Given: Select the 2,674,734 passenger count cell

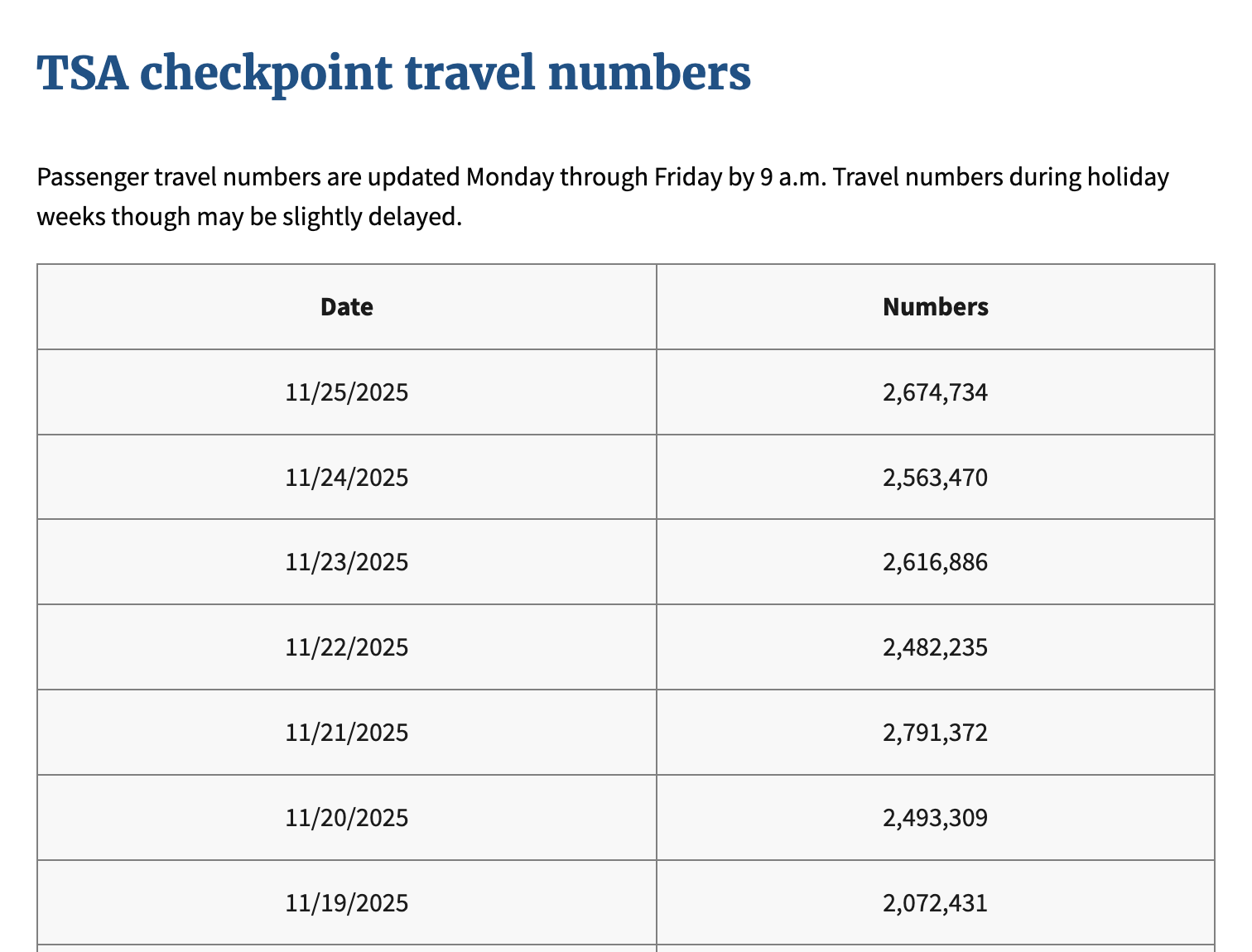Looking at the screenshot, I should pyautogui.click(x=935, y=392).
